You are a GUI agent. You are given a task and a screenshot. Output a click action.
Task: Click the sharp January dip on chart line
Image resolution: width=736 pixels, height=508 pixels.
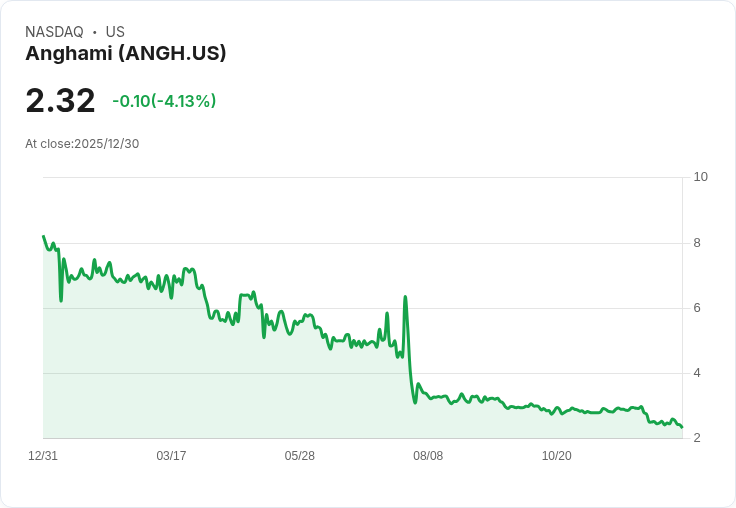[x=61, y=300]
